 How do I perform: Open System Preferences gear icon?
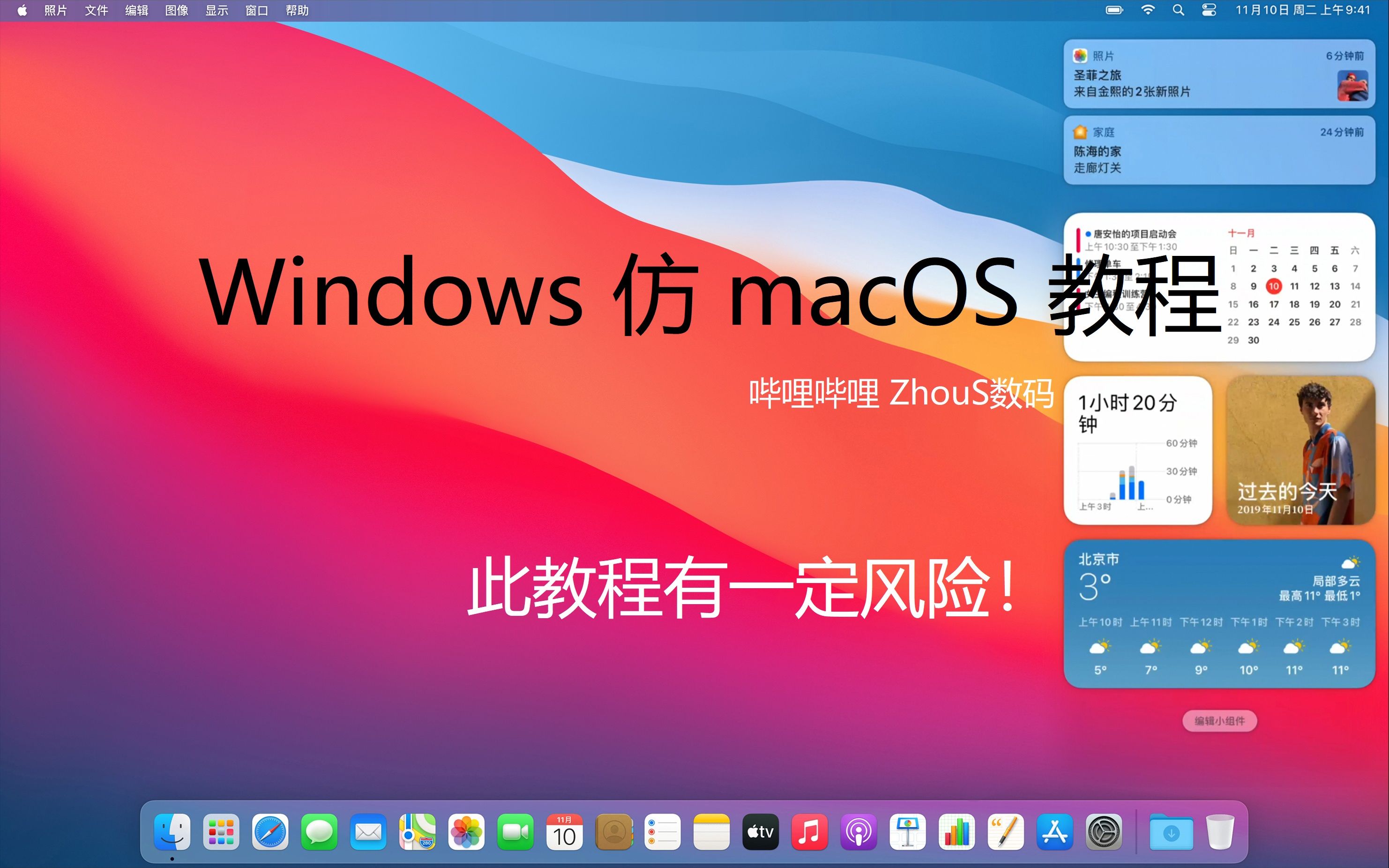[1104, 832]
